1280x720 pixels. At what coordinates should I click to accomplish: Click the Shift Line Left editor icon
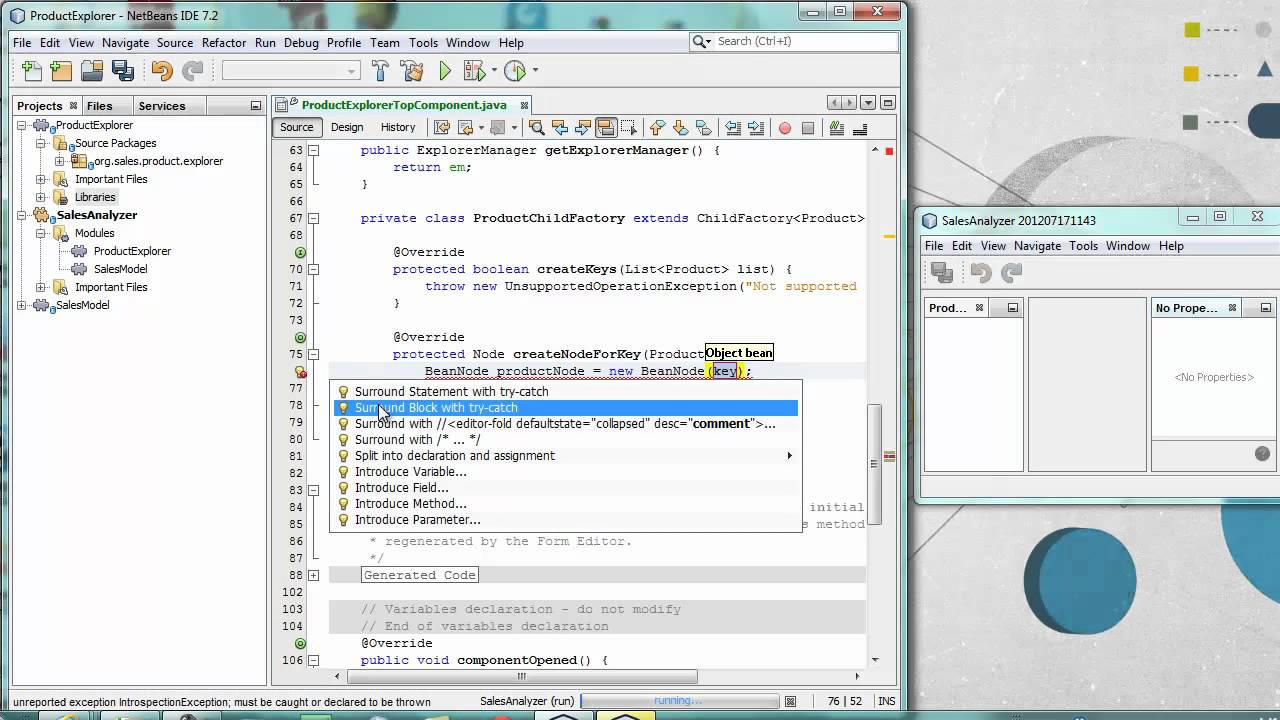click(733, 128)
